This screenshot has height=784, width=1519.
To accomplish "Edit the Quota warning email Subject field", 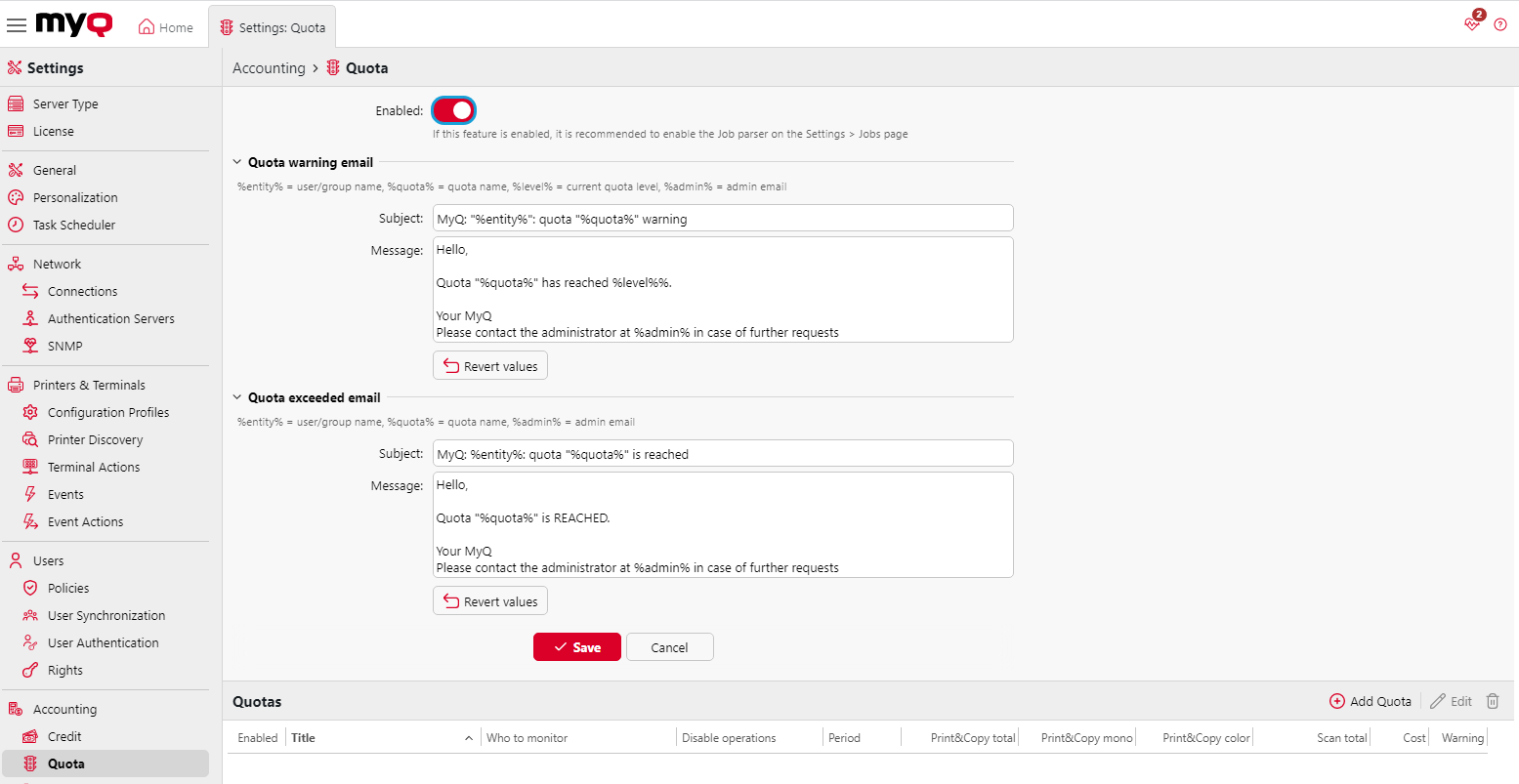I will click(723, 218).
